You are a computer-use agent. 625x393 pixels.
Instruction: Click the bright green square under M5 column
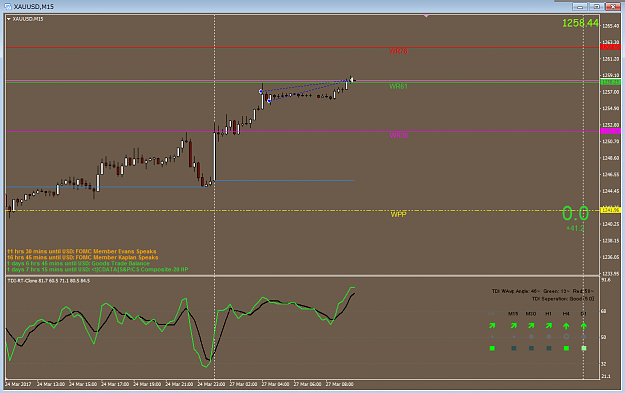[492, 348]
